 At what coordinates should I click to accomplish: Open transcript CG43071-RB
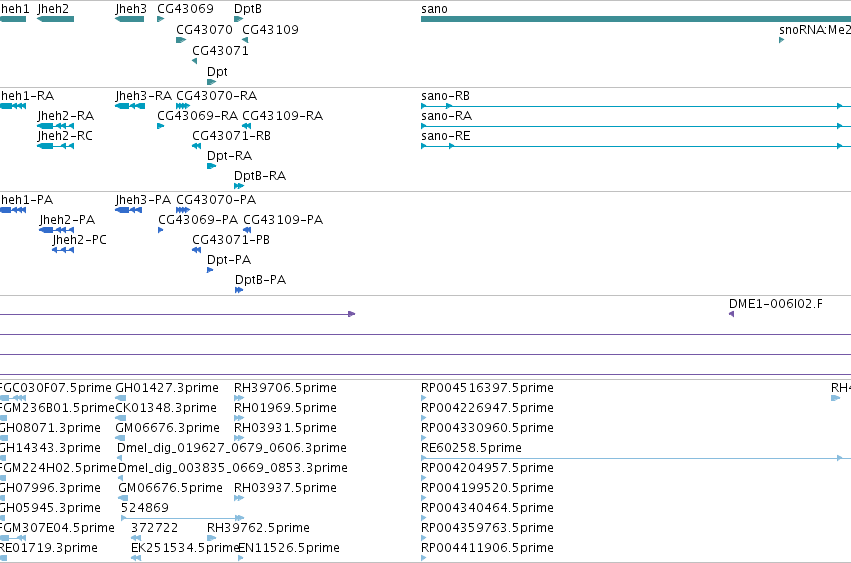pyautogui.click(x=231, y=136)
